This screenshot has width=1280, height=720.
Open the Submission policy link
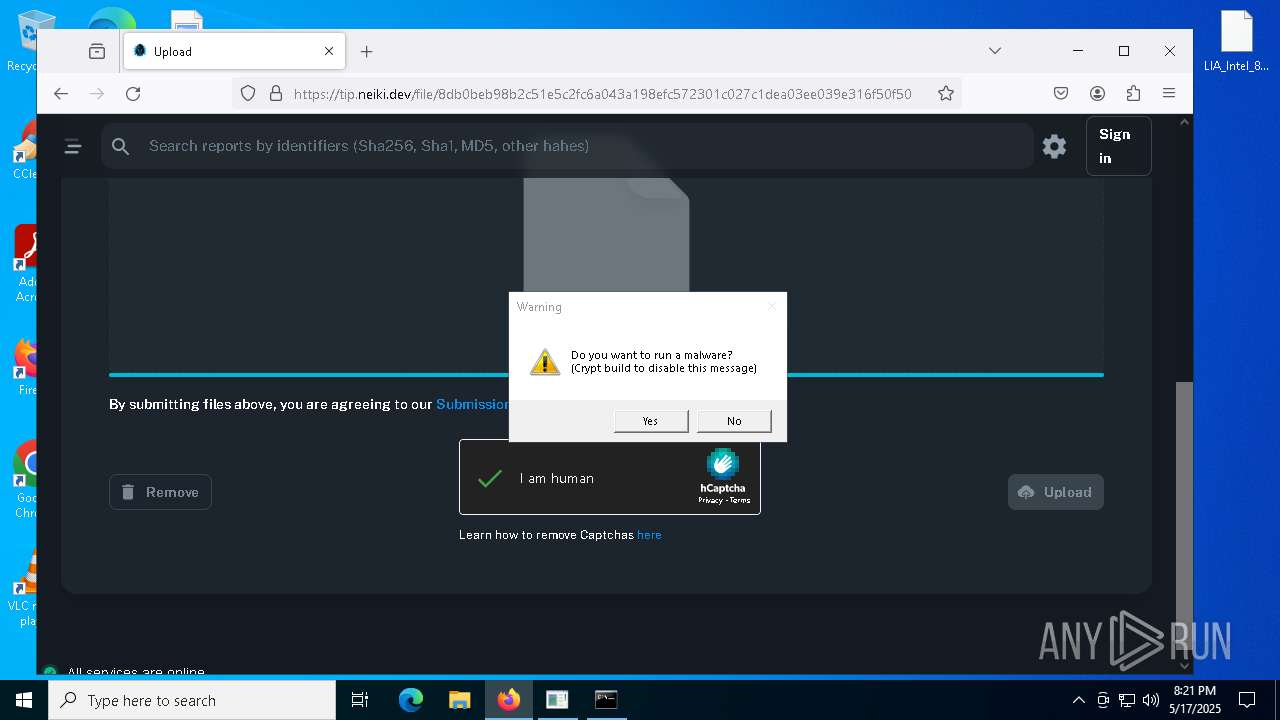coord(473,405)
